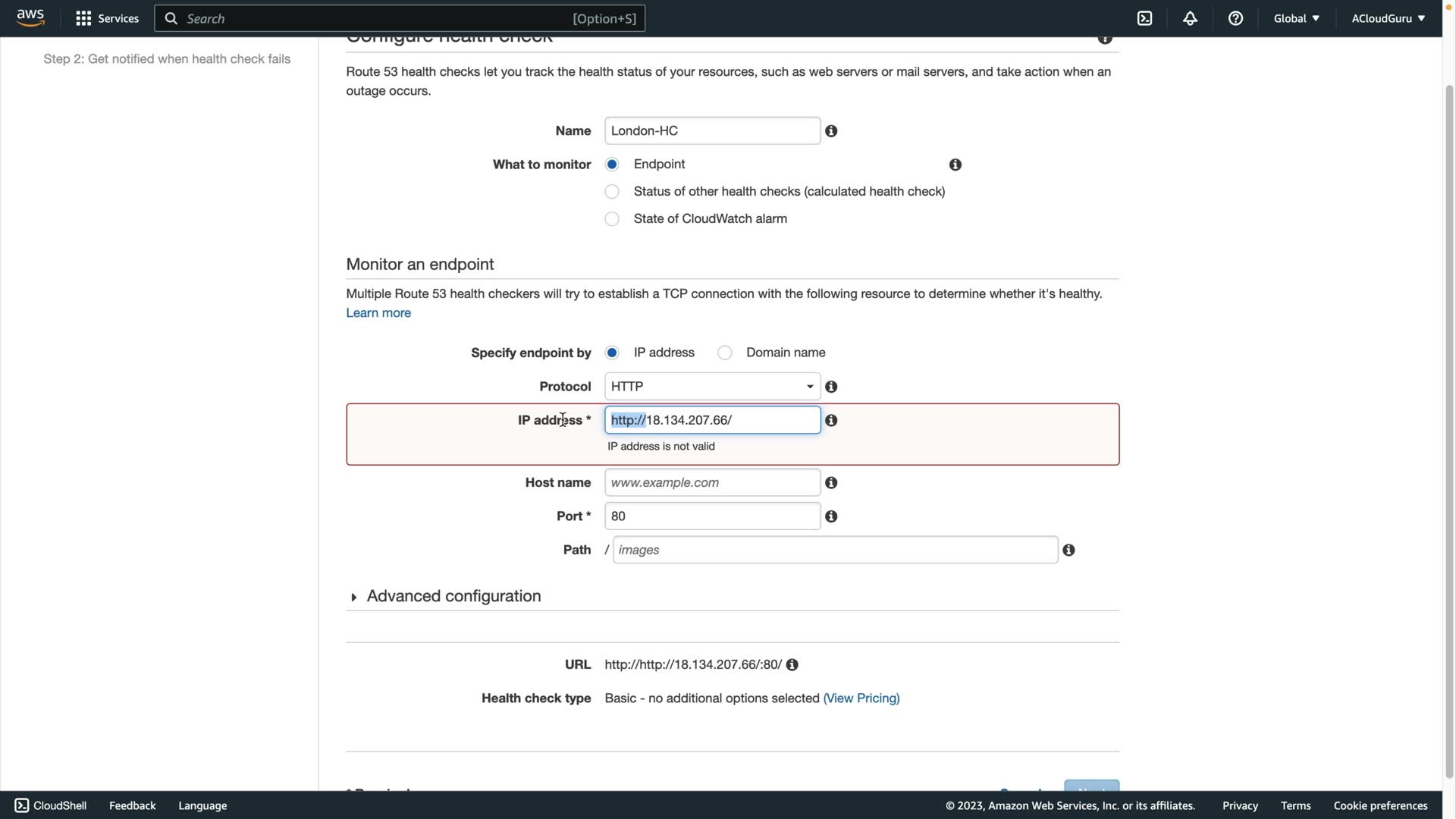
Task: Open the ACloudGuru account menu
Action: 1388,18
